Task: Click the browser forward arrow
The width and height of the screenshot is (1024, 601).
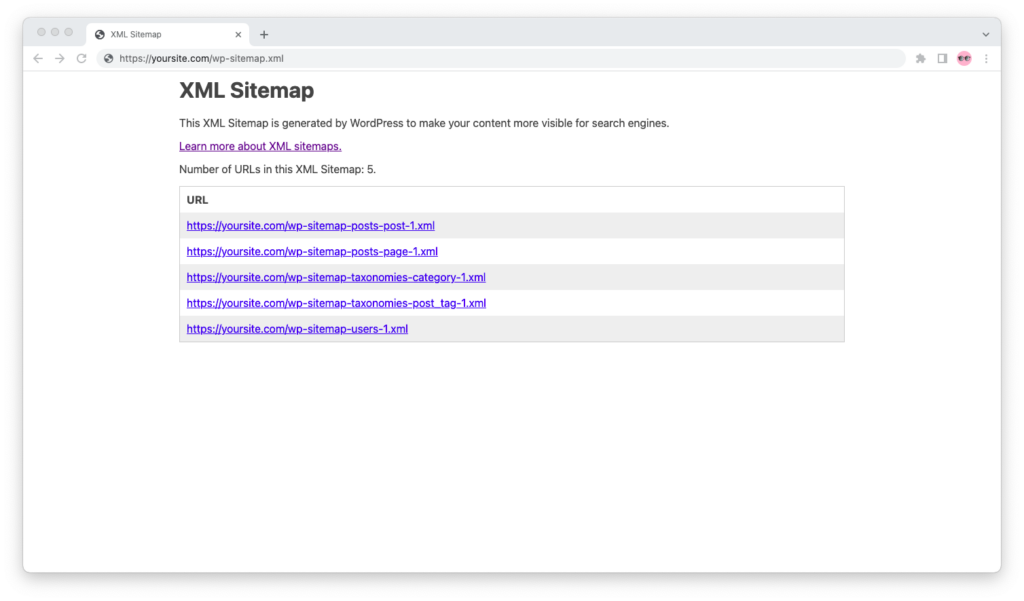Action: (59, 59)
